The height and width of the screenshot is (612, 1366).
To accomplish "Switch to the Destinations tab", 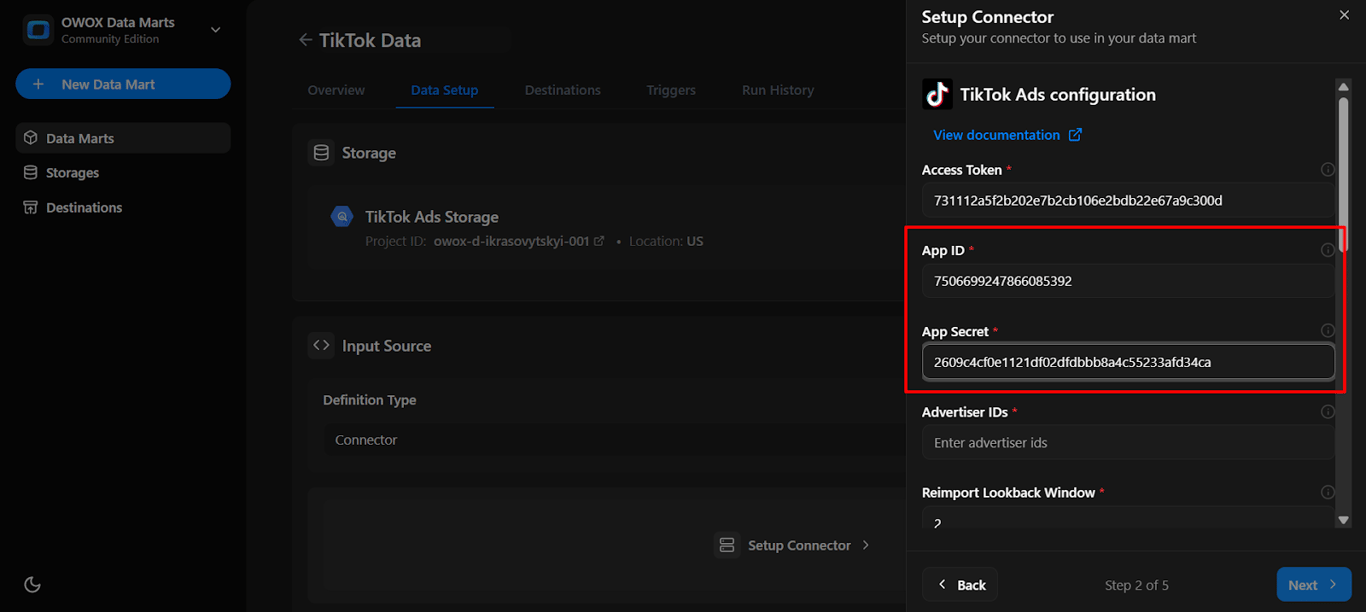I will pyautogui.click(x=563, y=90).
